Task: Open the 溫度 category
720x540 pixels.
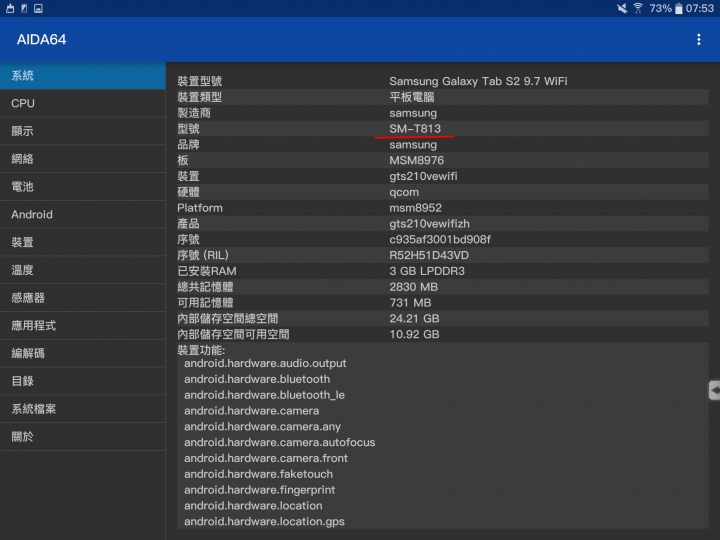Action: click(x=83, y=270)
